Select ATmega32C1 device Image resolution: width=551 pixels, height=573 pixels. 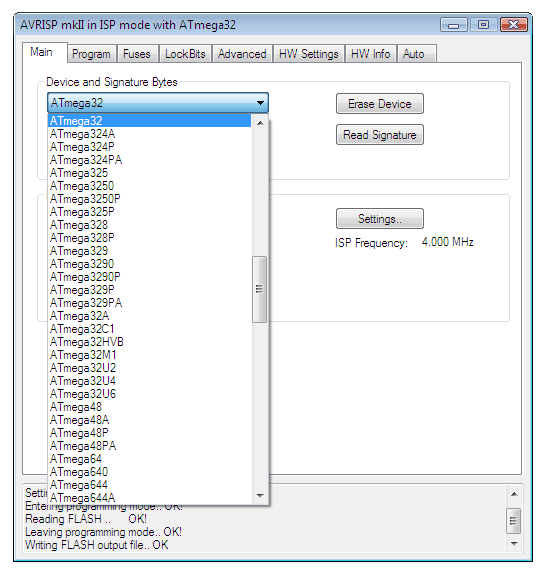(x=149, y=329)
